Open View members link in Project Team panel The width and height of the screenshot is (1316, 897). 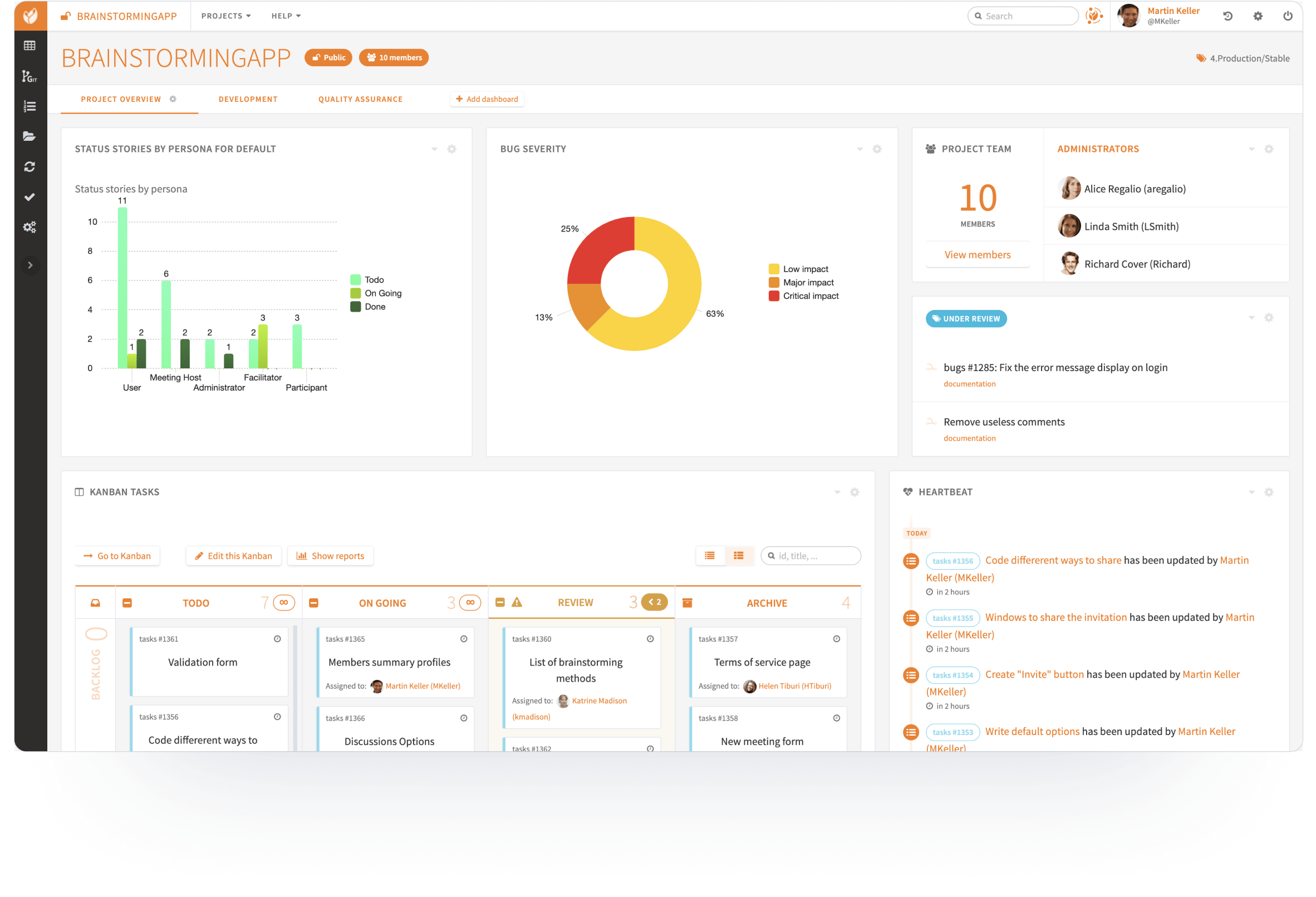tap(978, 254)
